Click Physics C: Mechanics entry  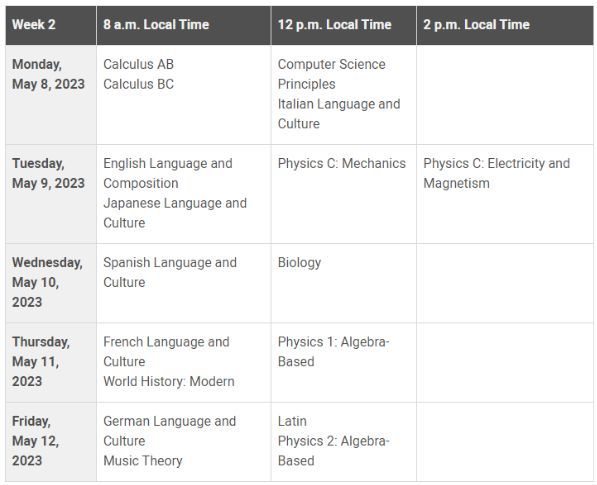point(342,163)
